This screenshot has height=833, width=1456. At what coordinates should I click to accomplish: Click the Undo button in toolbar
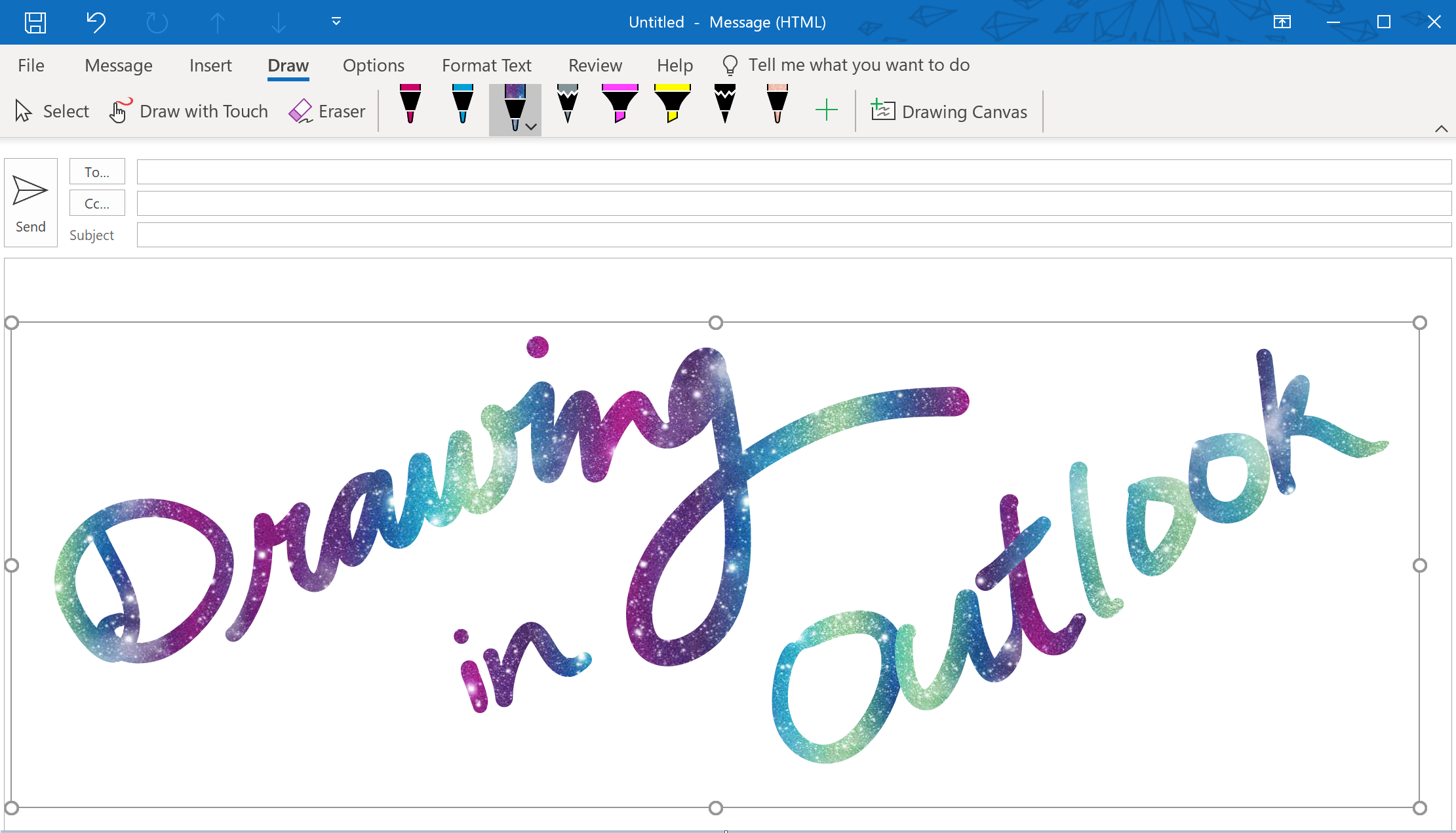[96, 22]
